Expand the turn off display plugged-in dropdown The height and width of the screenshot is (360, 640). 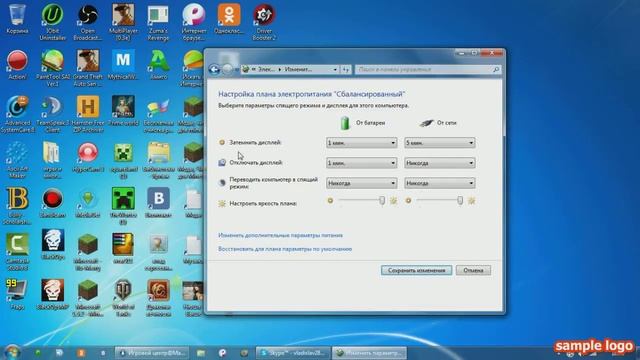tap(440, 163)
